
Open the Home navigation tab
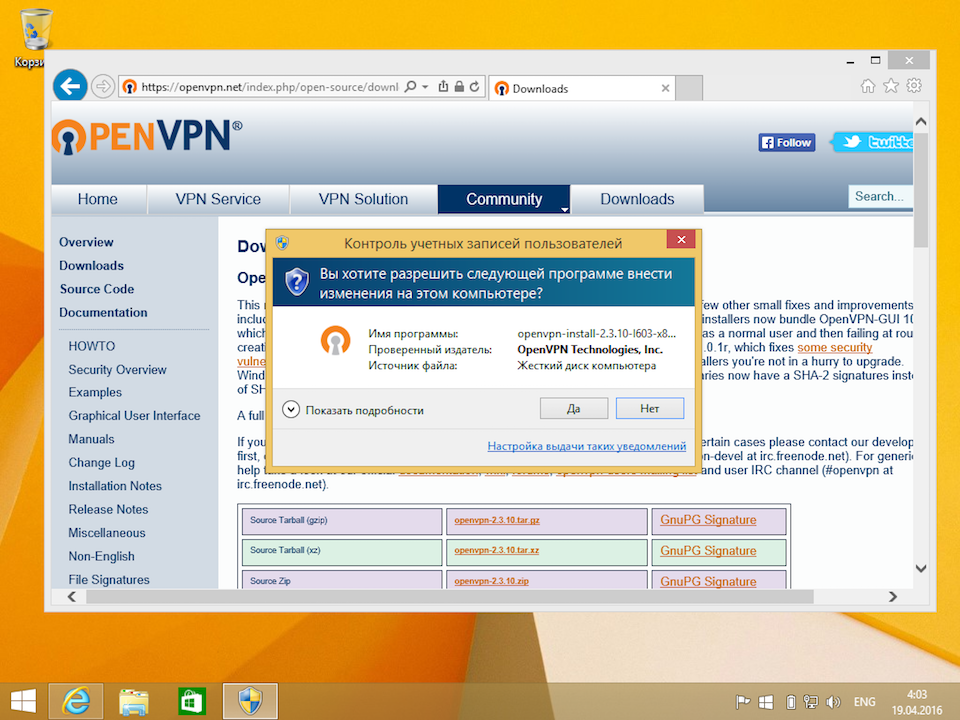(x=98, y=199)
